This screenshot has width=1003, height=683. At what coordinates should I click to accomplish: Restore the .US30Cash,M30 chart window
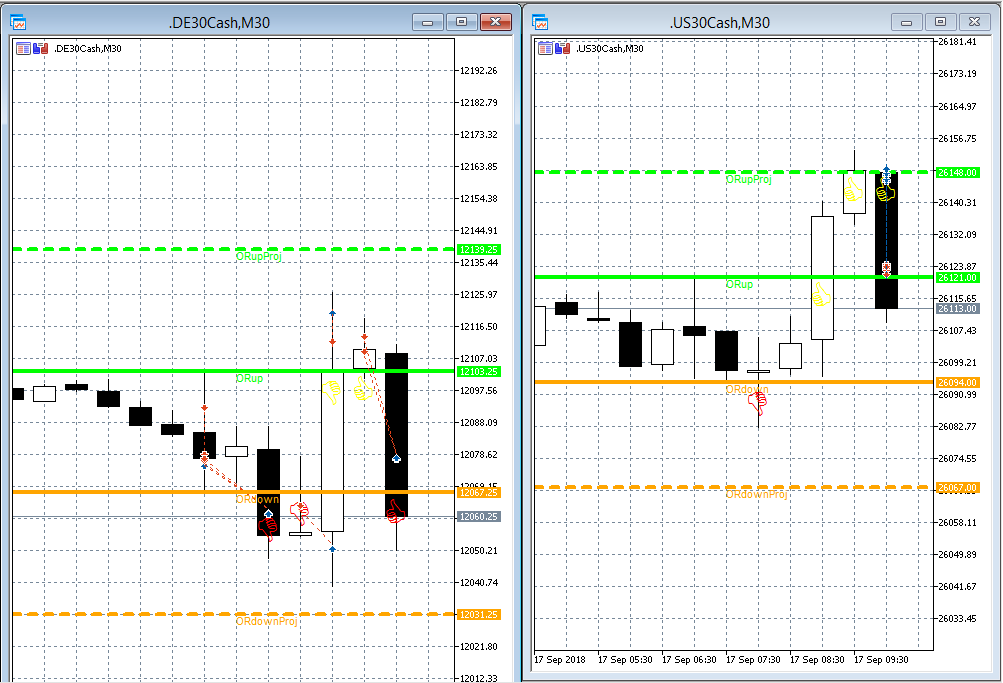940,22
